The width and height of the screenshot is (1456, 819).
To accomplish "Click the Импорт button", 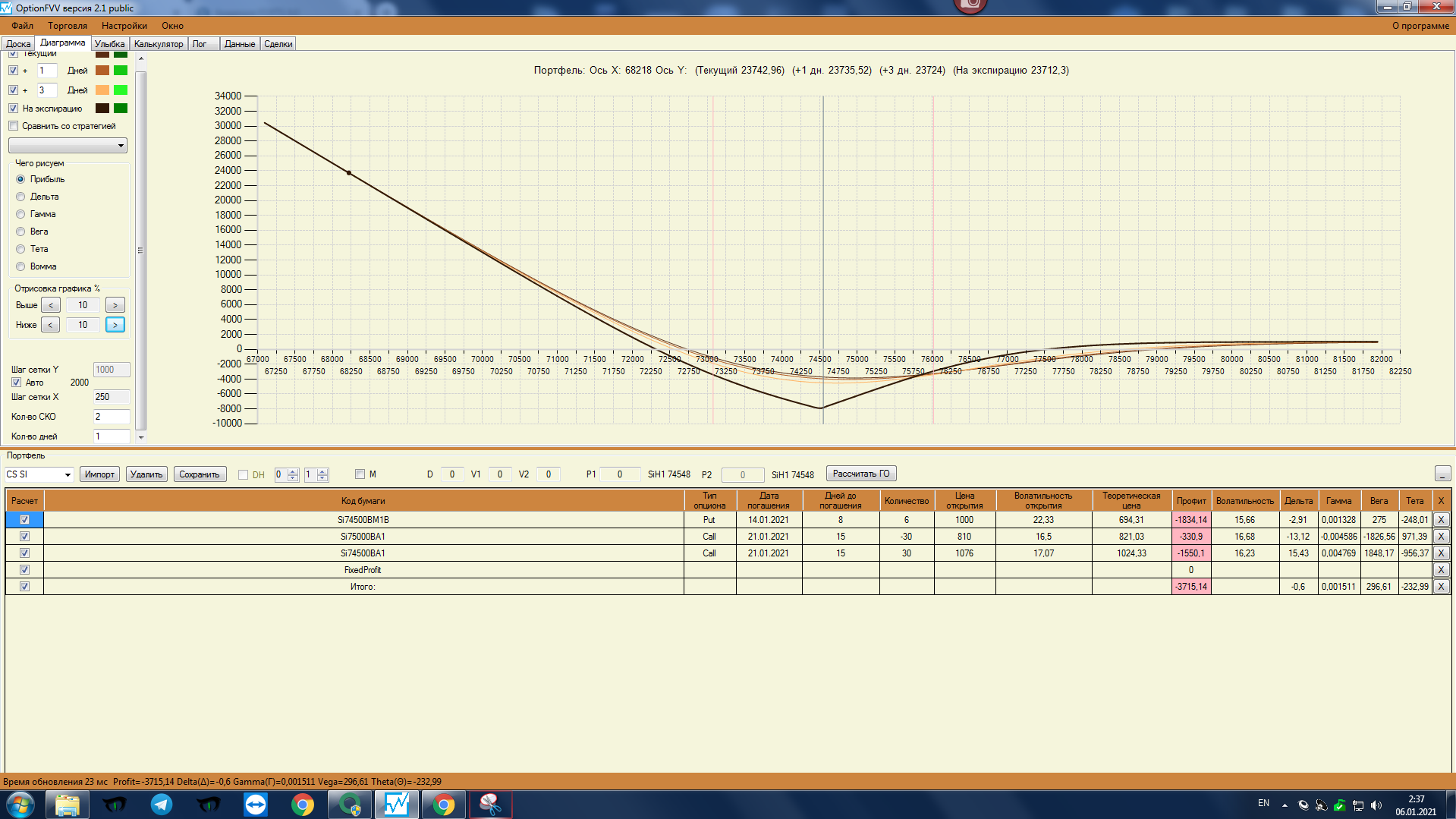I will coord(99,474).
